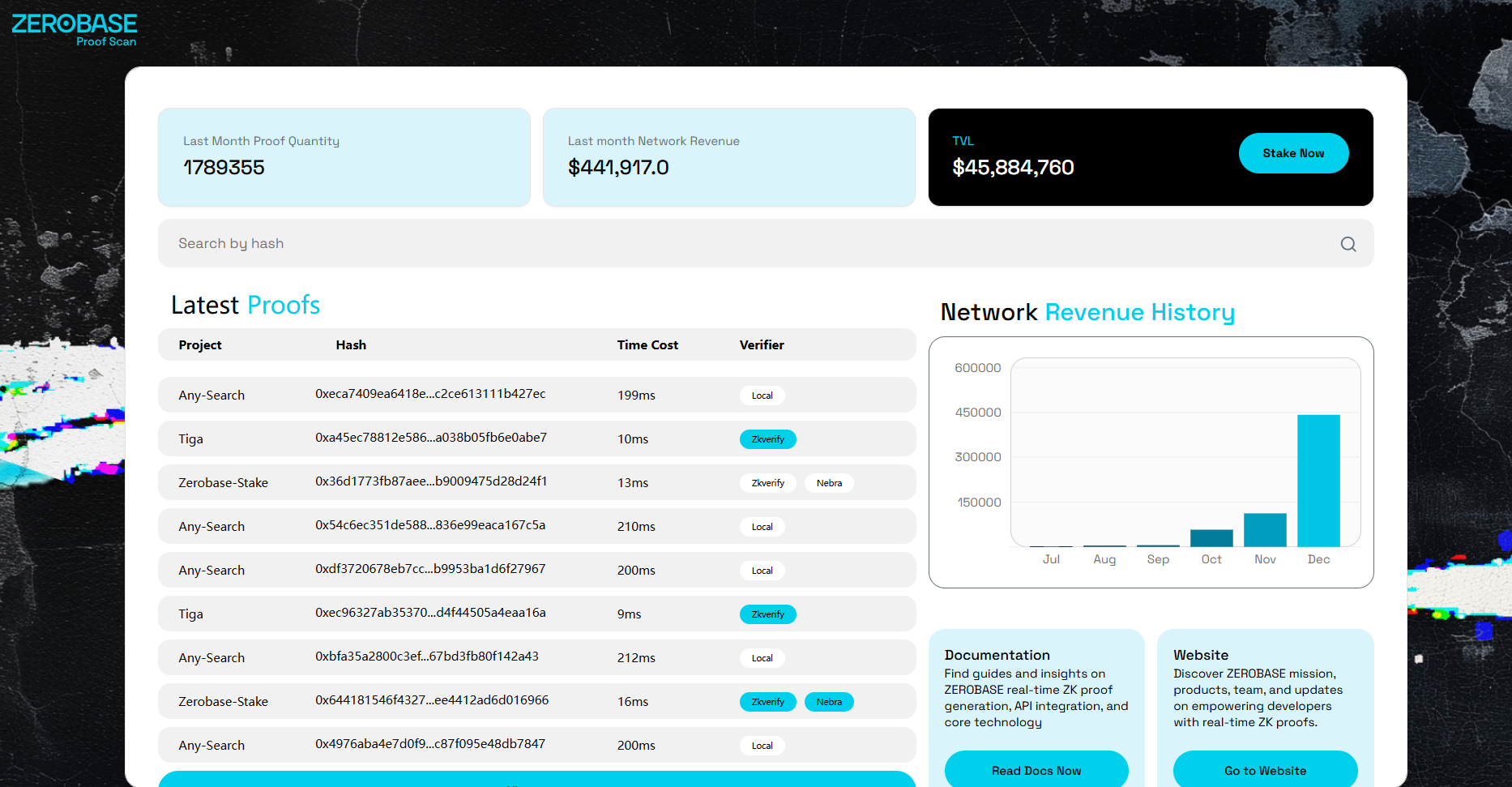Image resolution: width=1512 pixels, height=787 pixels.
Task: Click the search magnifier icon
Action: coord(1348,244)
